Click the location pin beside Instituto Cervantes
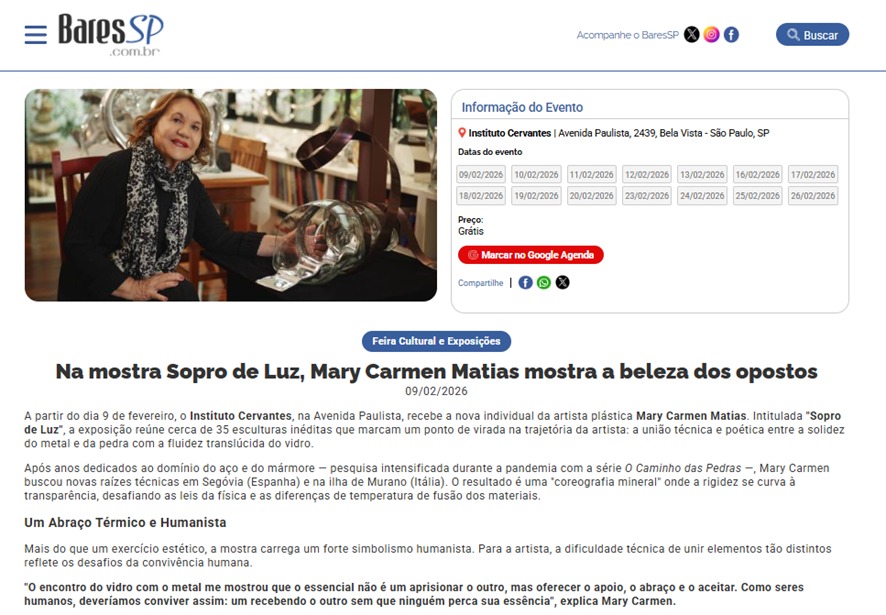Image resolution: width=886 pixels, height=615 pixels. click(x=462, y=133)
